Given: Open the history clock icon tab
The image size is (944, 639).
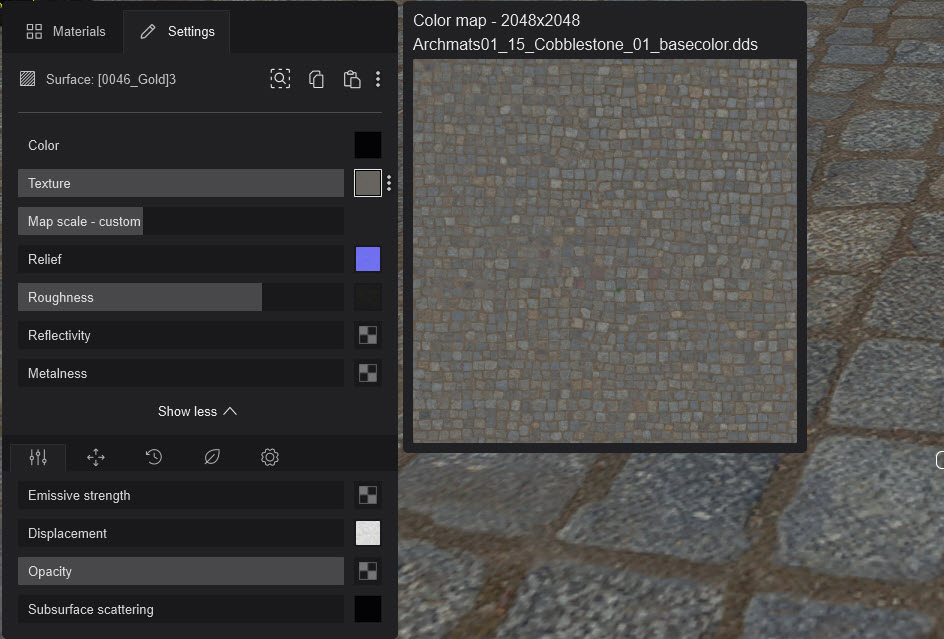Looking at the screenshot, I should coord(154,457).
